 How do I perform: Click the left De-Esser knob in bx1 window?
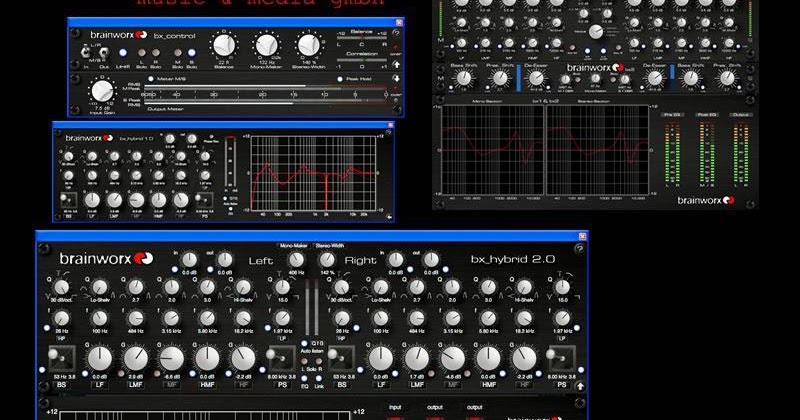tap(536, 78)
